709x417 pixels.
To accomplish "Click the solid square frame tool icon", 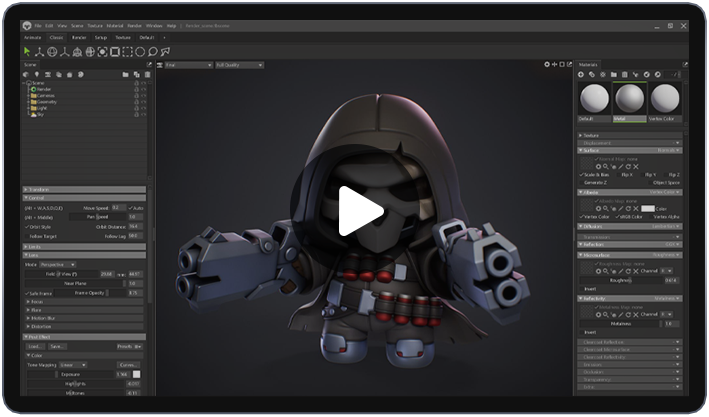I will click(115, 52).
